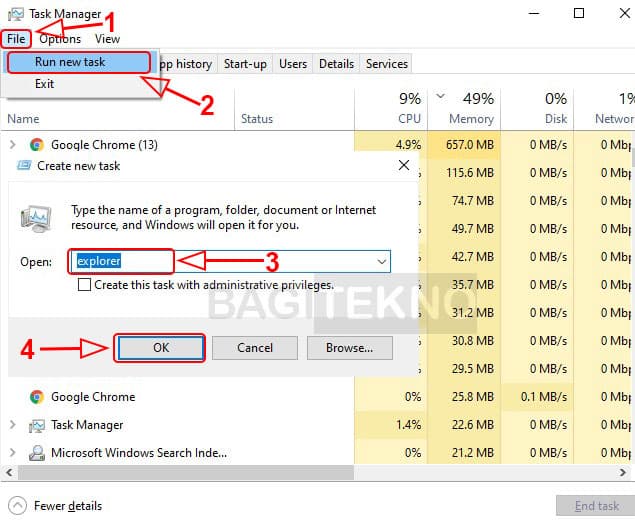Viewport: 635px width, 530px height.
Task: Switch to the Users tab
Action: tap(293, 64)
